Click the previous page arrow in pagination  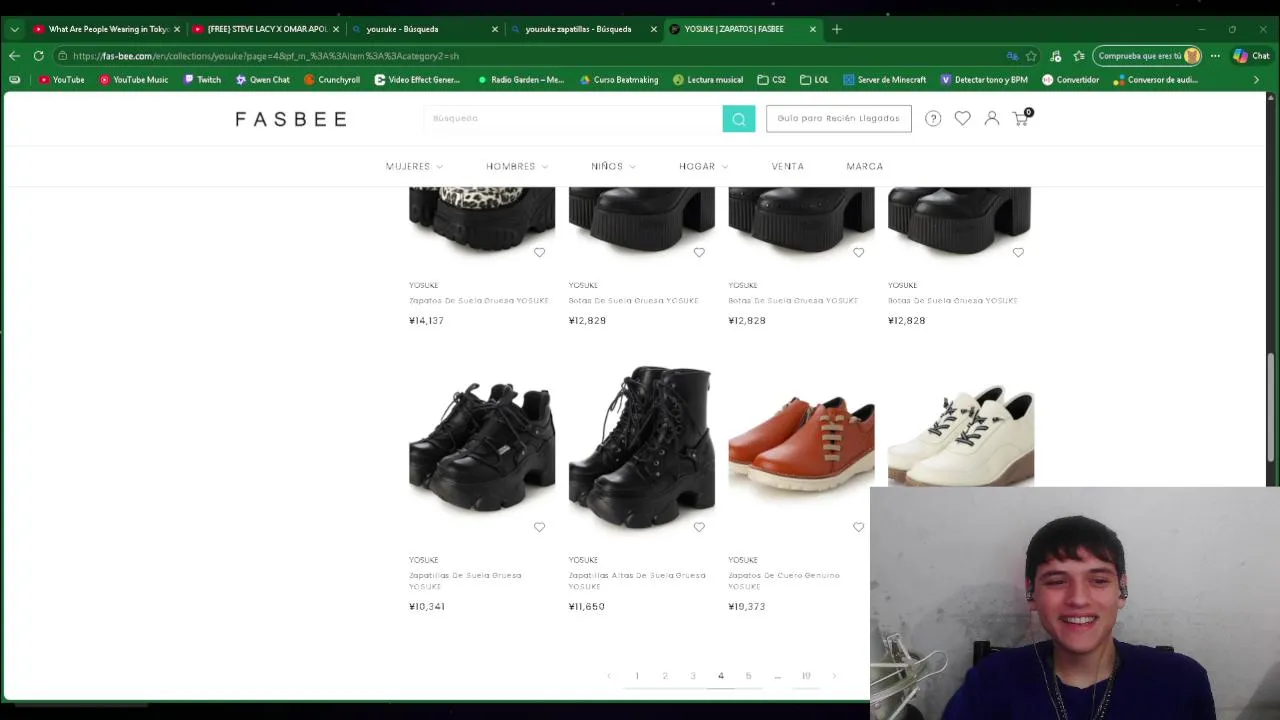point(608,676)
